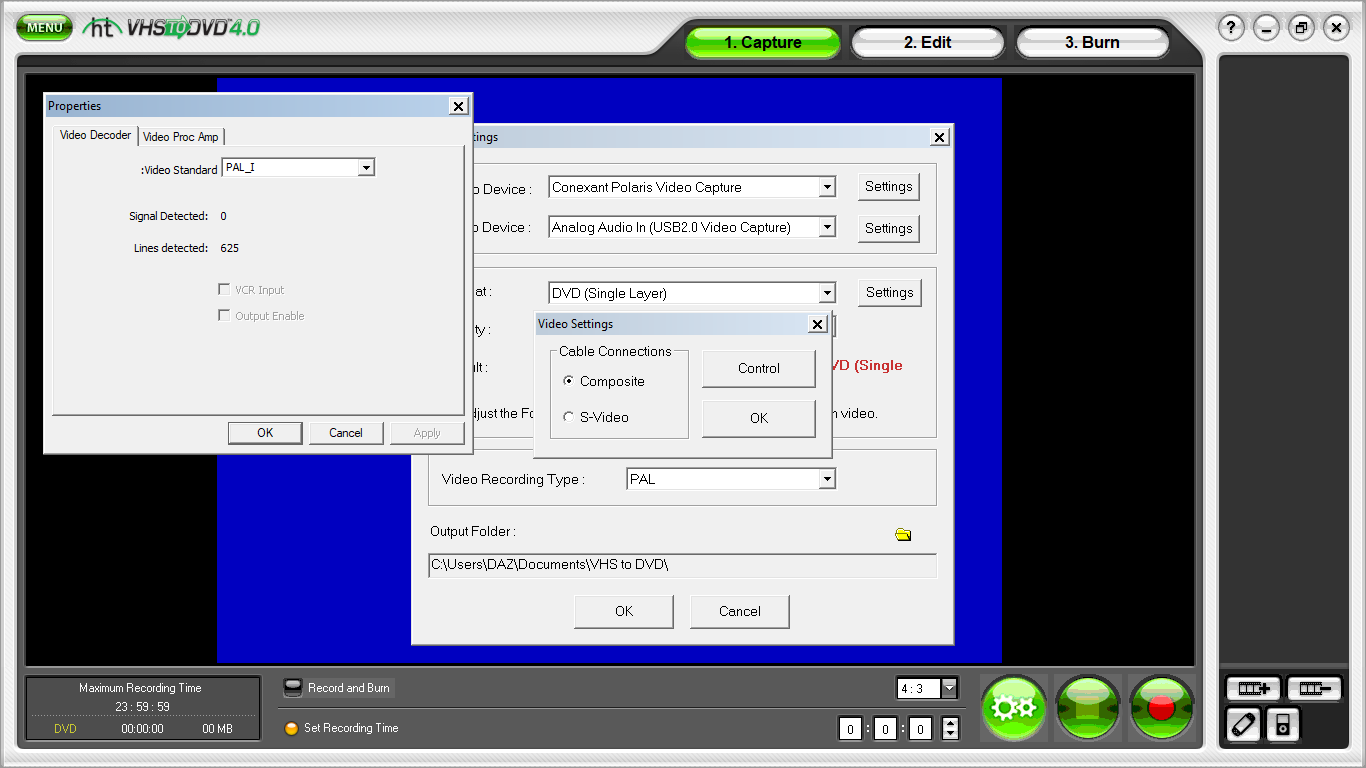
Task: Click the Lines detected value 625
Action: click(x=229, y=248)
